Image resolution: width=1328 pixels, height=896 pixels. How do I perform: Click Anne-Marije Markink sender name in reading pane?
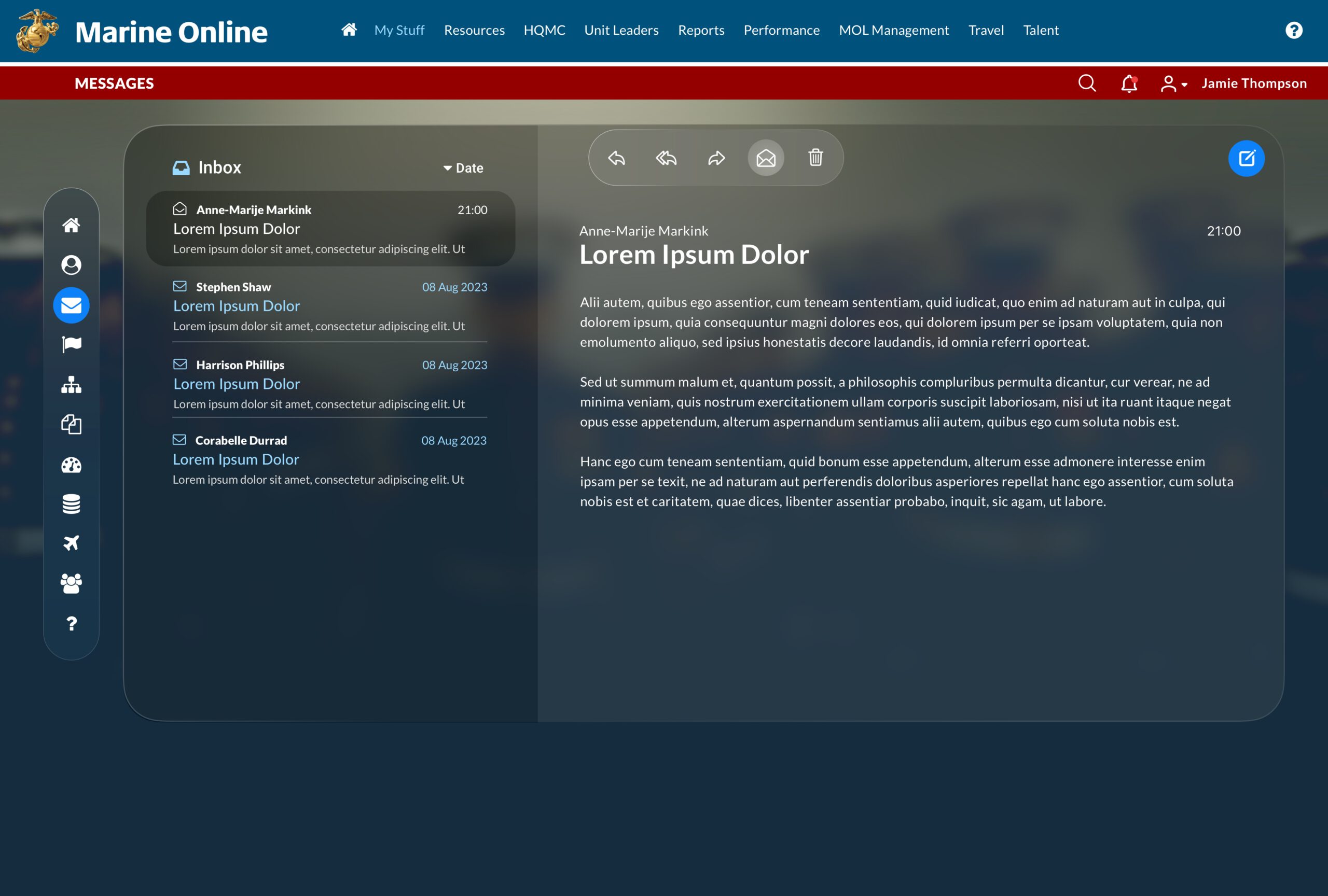point(643,231)
